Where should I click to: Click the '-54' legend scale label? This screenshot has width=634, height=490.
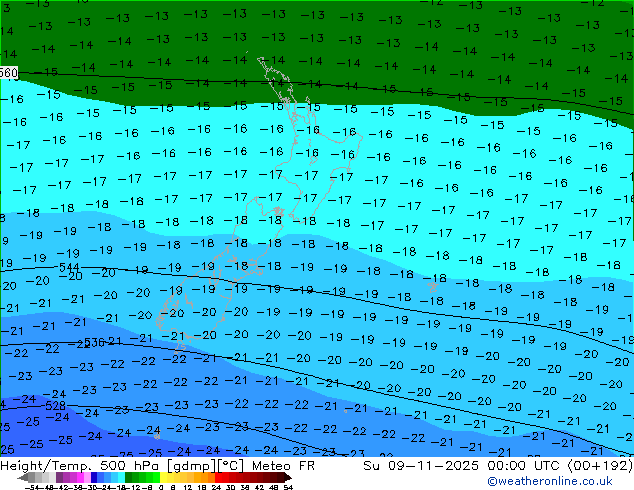pyautogui.click(x=32, y=487)
